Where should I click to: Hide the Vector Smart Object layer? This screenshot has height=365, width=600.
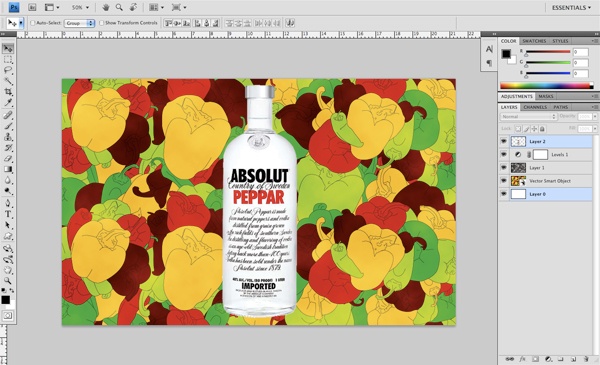(x=504, y=181)
